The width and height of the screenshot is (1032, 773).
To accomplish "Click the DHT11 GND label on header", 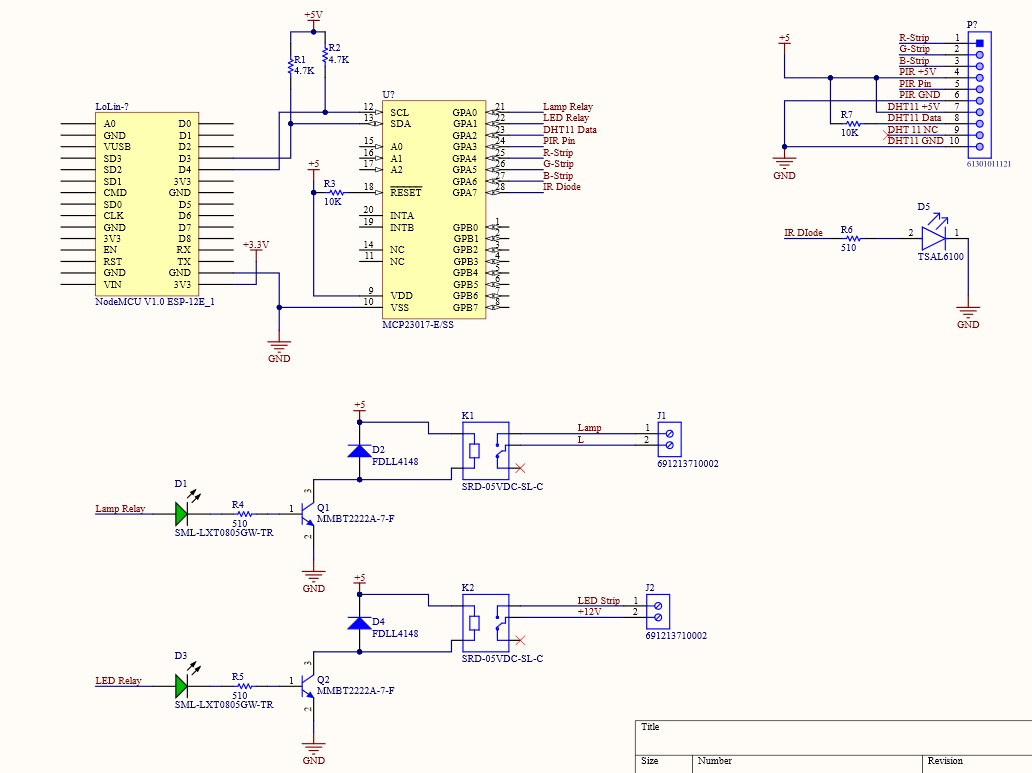I will pos(916,140).
